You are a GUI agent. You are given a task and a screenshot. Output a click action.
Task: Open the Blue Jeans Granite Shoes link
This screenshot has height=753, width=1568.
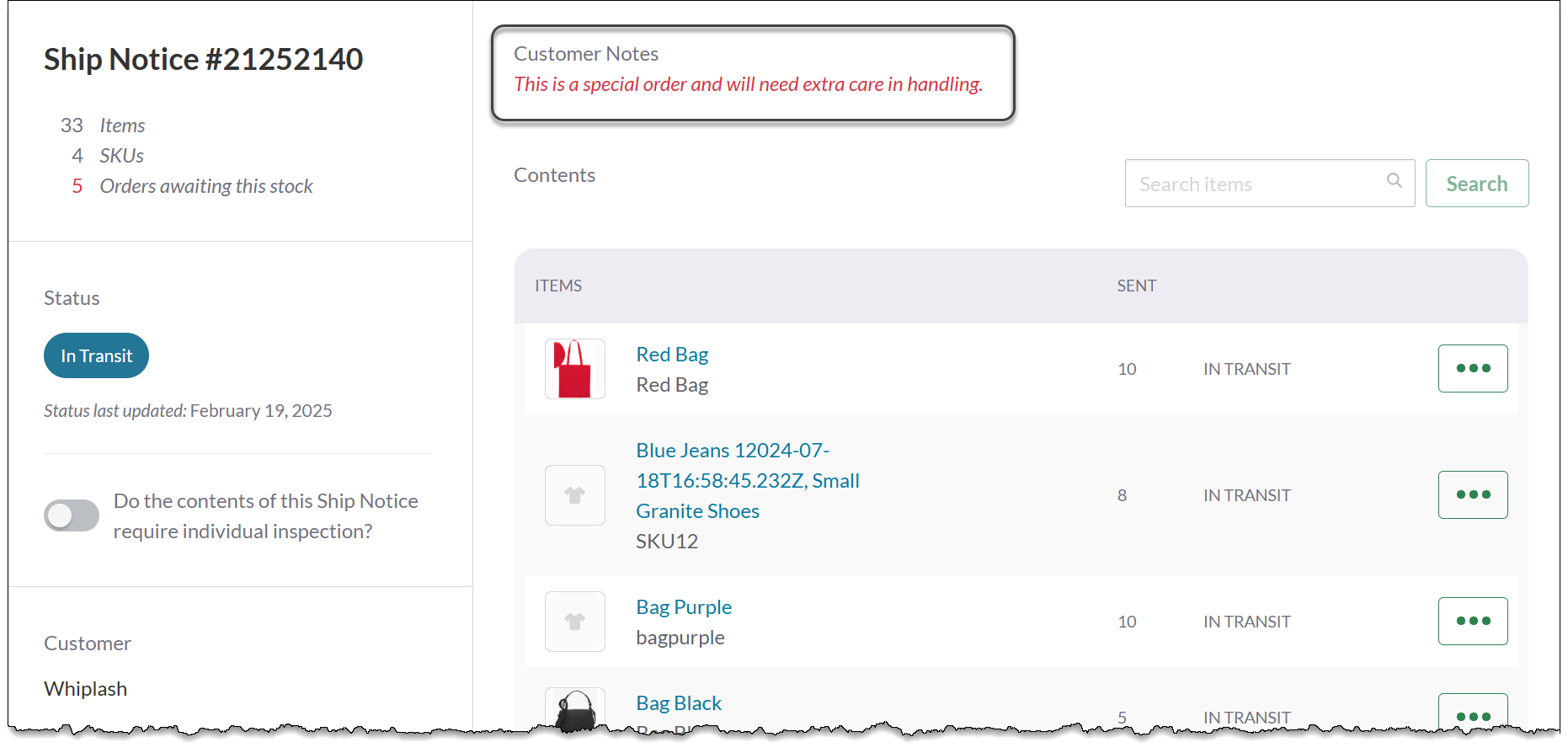coord(748,481)
